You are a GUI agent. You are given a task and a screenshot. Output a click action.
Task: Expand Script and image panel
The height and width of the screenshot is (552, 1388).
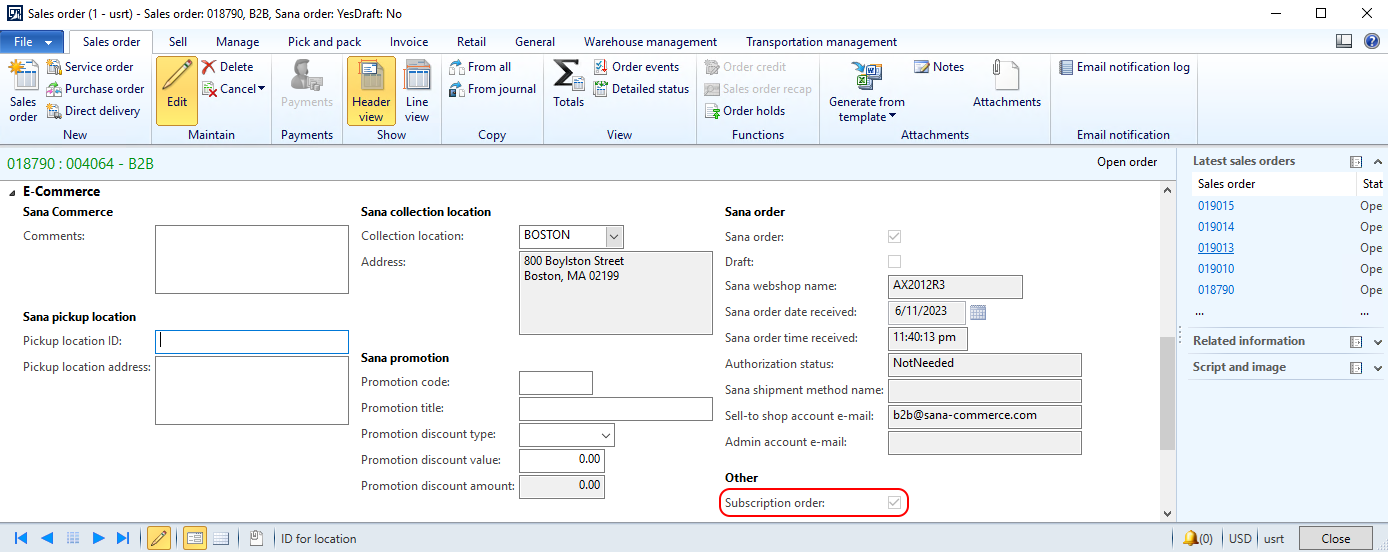click(1378, 368)
